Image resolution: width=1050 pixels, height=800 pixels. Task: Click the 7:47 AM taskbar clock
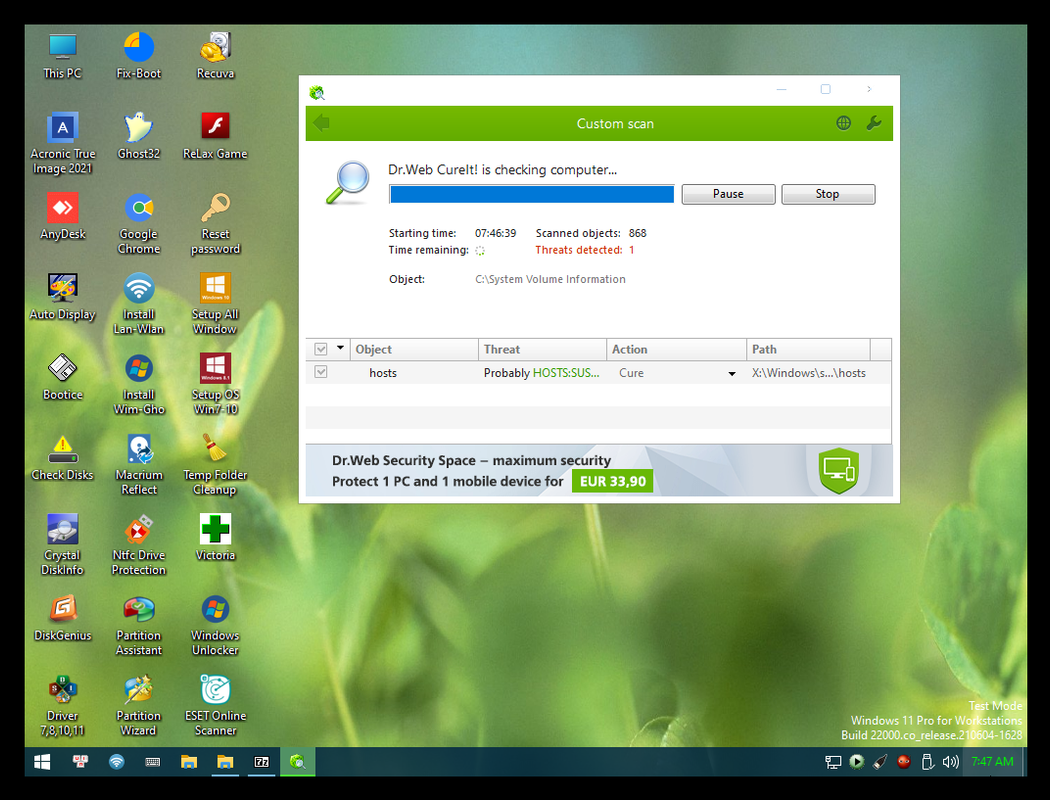(x=992, y=762)
